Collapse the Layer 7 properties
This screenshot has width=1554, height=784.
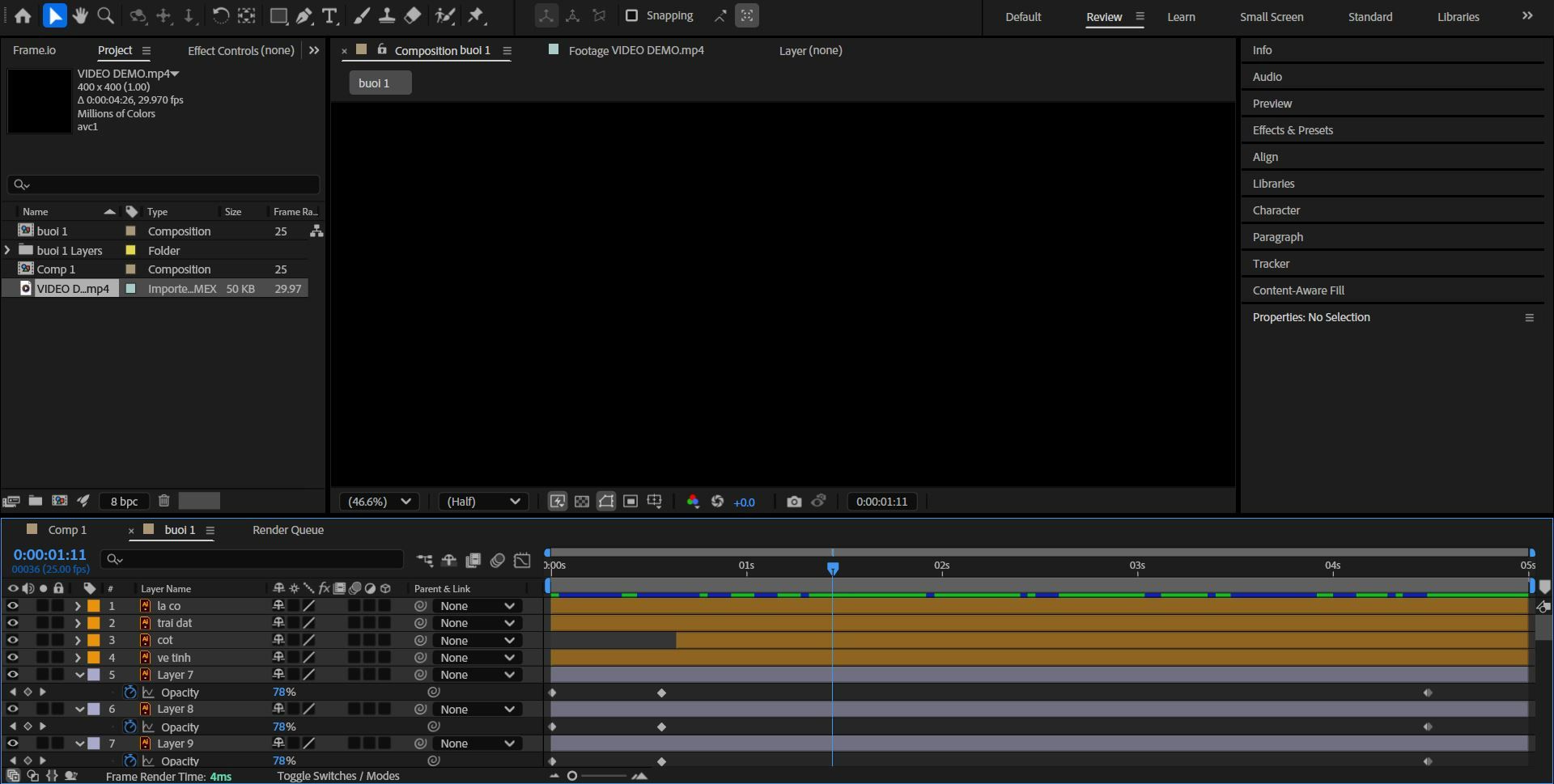point(79,674)
